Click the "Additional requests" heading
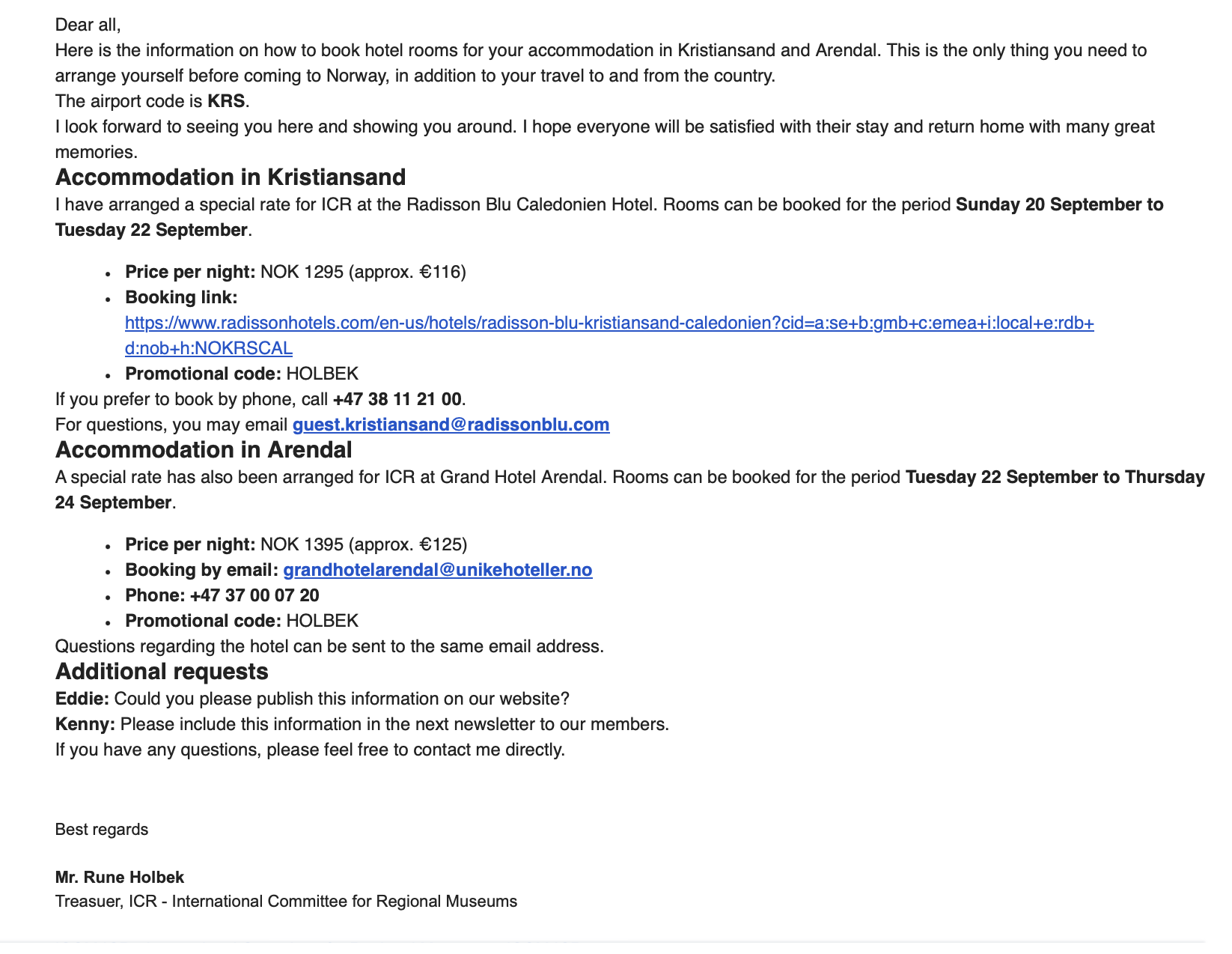The height and width of the screenshot is (954, 1232). tap(162, 672)
